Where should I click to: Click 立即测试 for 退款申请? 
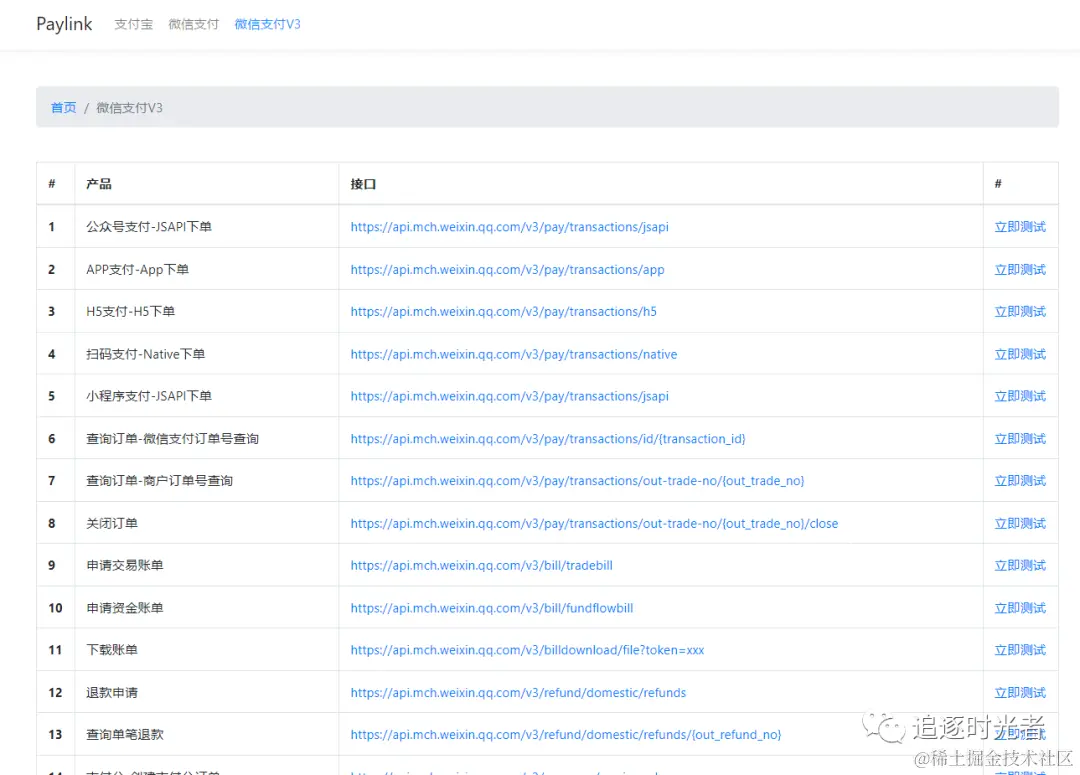coord(1019,691)
